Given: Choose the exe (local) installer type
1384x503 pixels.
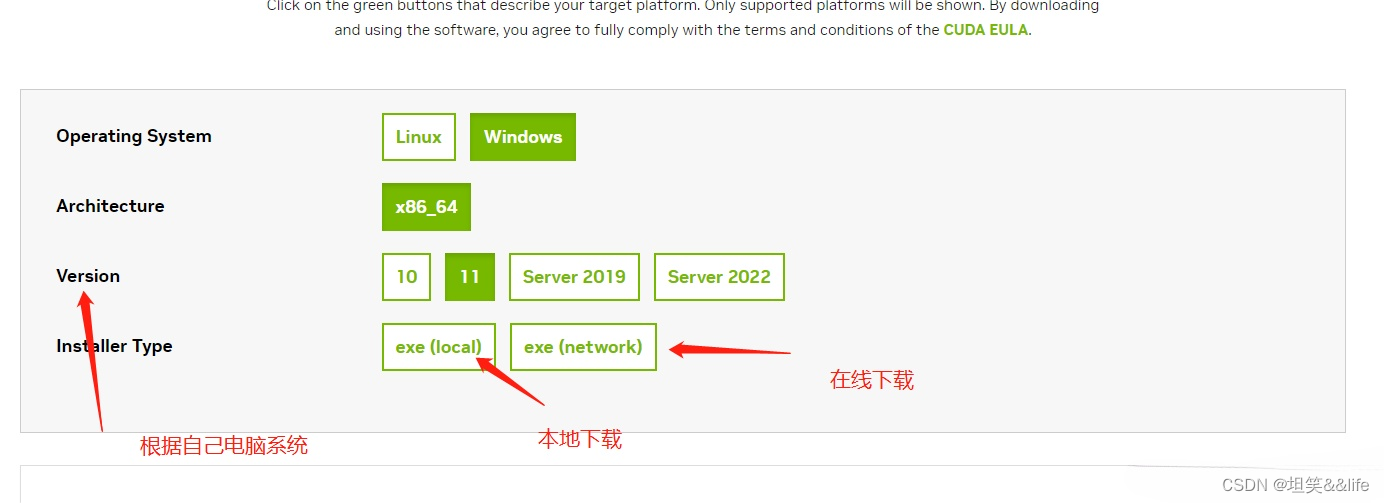Looking at the screenshot, I should 439,347.
